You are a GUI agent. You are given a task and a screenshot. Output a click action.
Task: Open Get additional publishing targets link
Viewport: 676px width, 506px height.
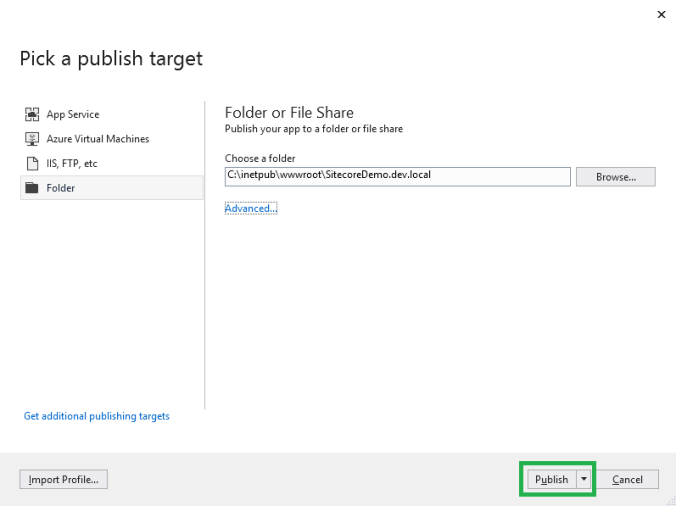pos(97,416)
